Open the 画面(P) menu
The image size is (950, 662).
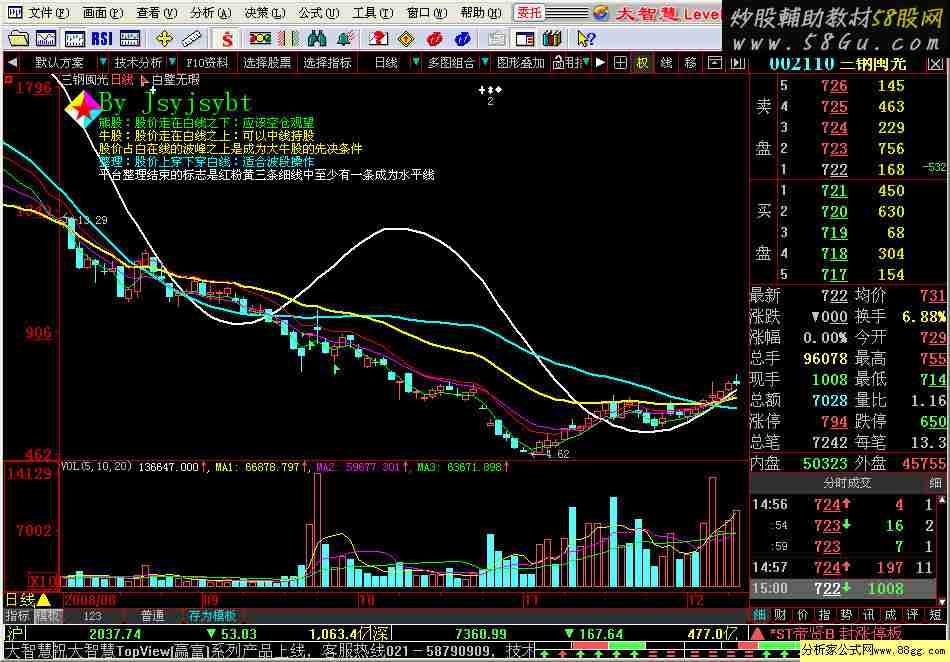(x=103, y=13)
